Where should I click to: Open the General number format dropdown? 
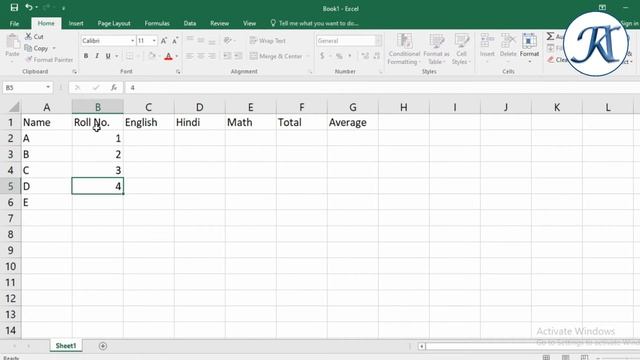[378, 41]
